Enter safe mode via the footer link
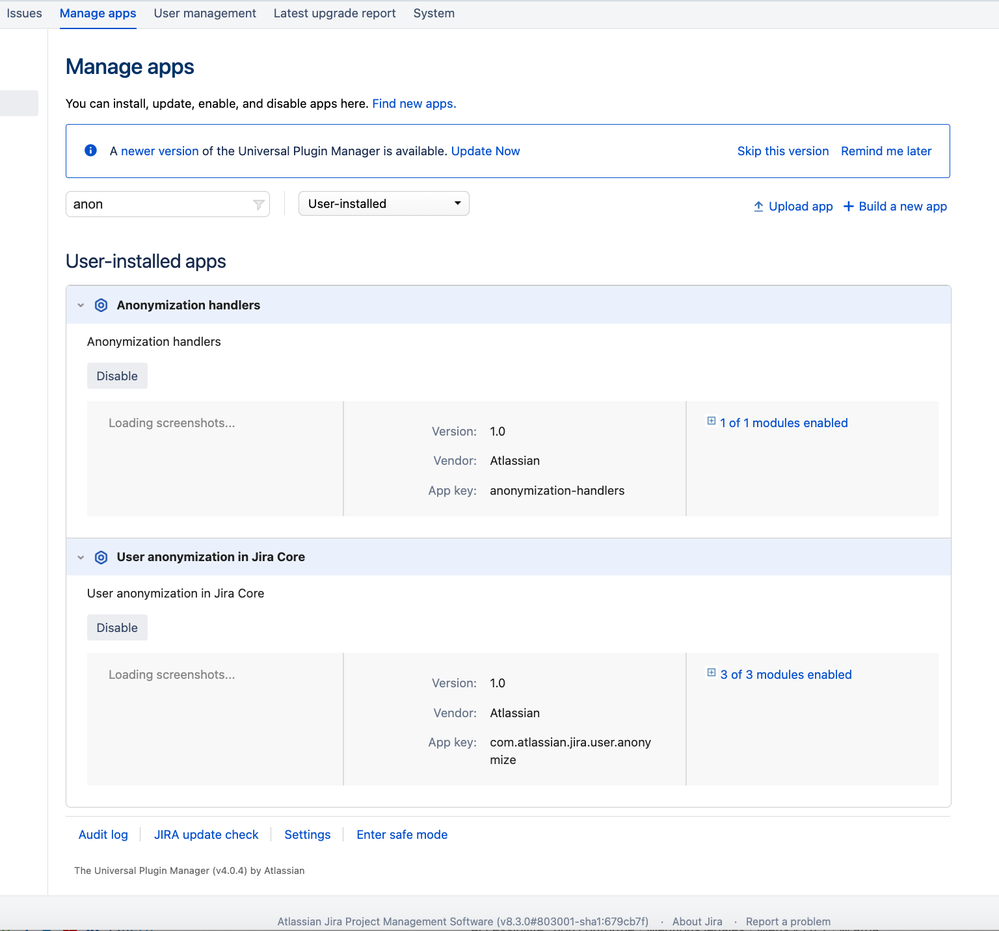This screenshot has height=931, width=999. point(401,834)
